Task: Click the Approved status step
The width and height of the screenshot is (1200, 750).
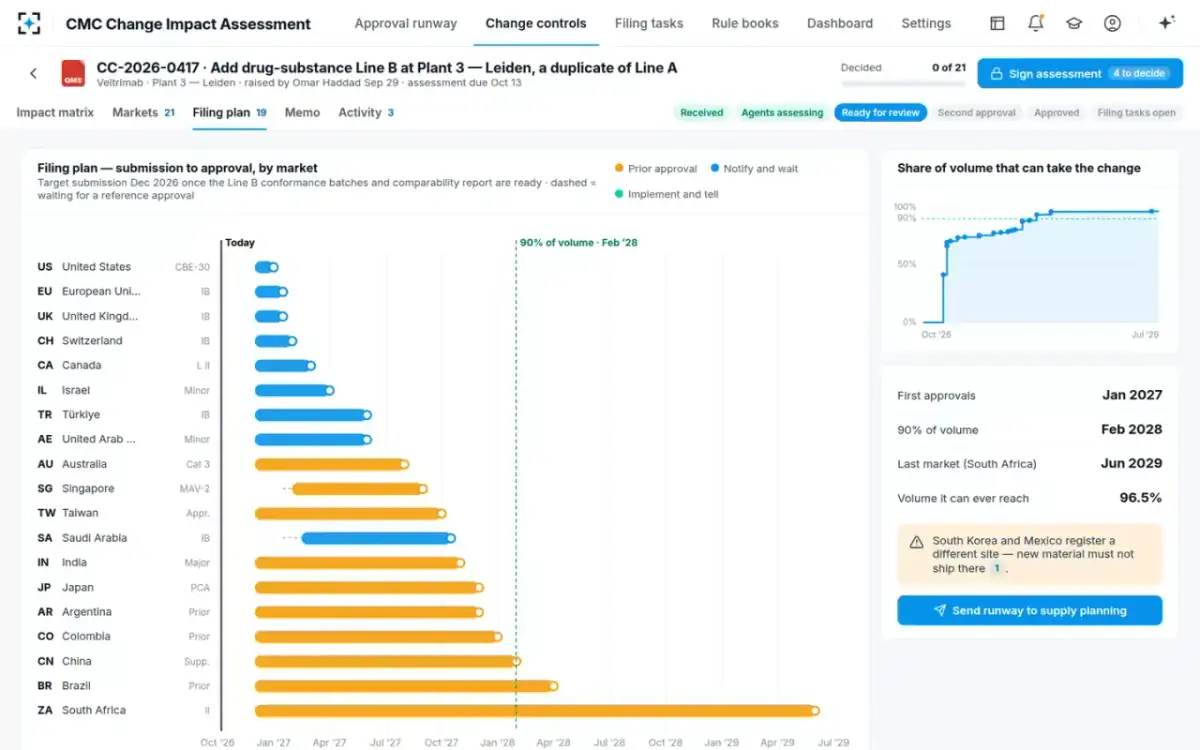Action: tap(1056, 113)
